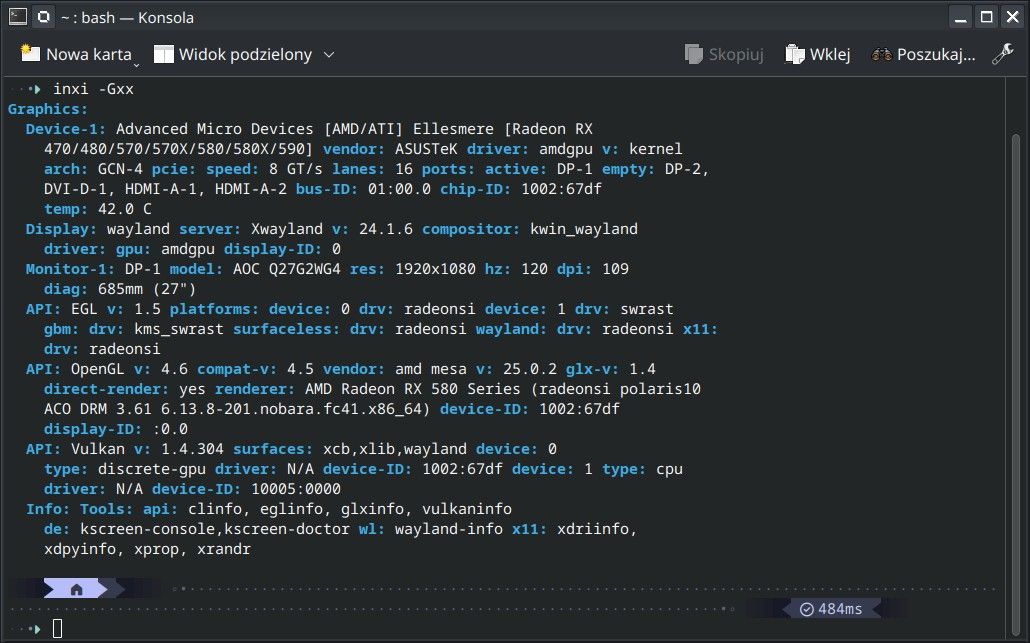Click the gbm driver "kms_swrast"
This screenshot has width=1030, height=643.
click(x=179, y=329)
